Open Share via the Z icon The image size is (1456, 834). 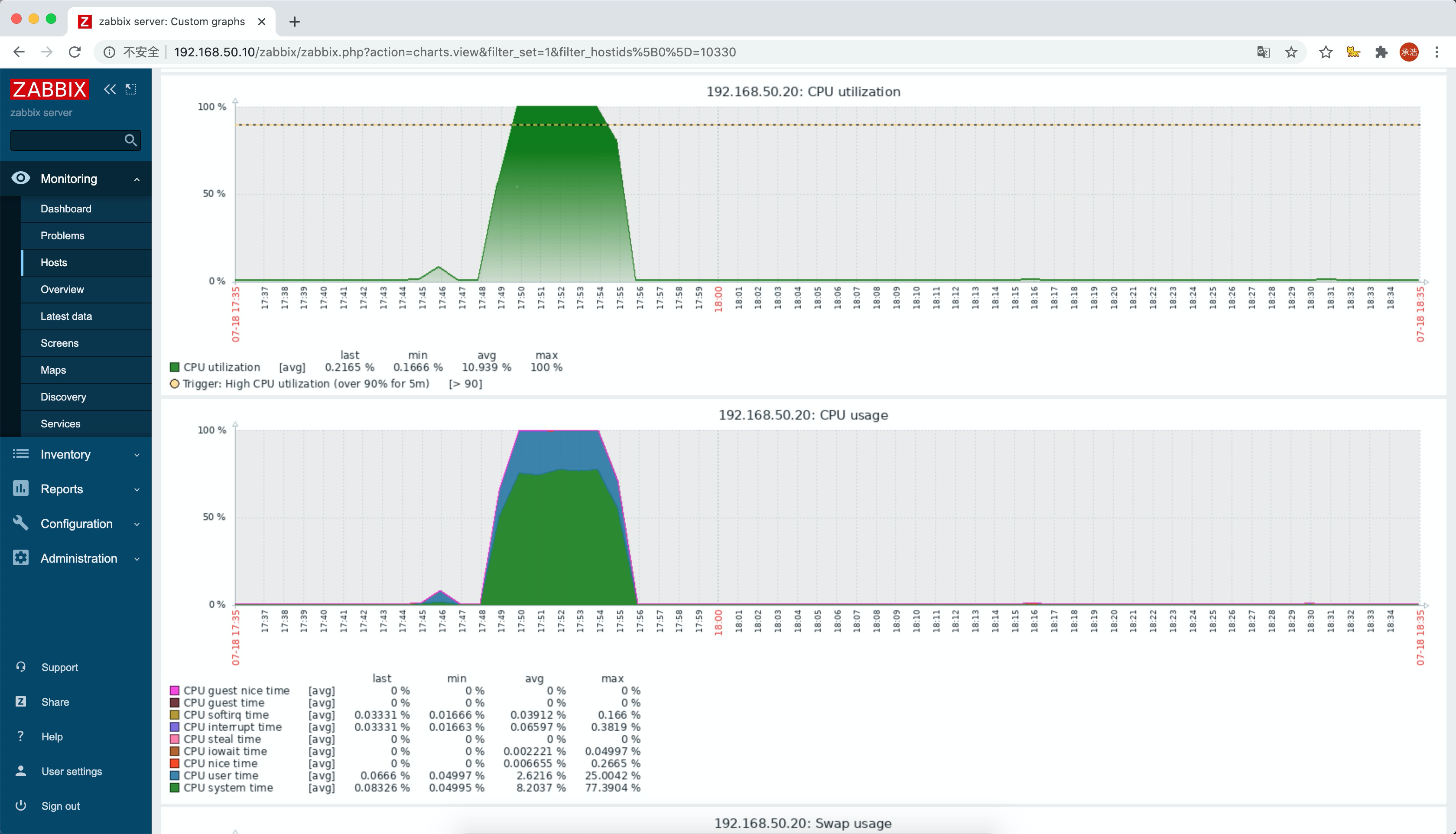(x=21, y=702)
